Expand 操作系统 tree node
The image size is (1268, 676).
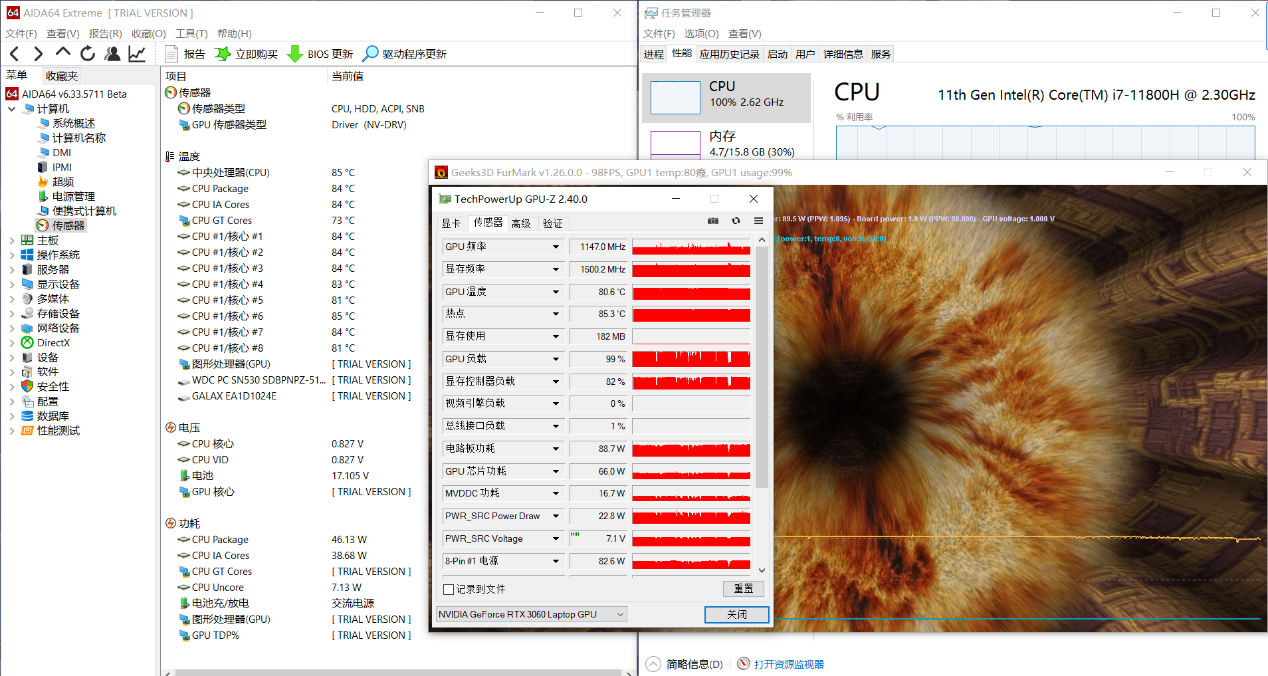(x=11, y=255)
